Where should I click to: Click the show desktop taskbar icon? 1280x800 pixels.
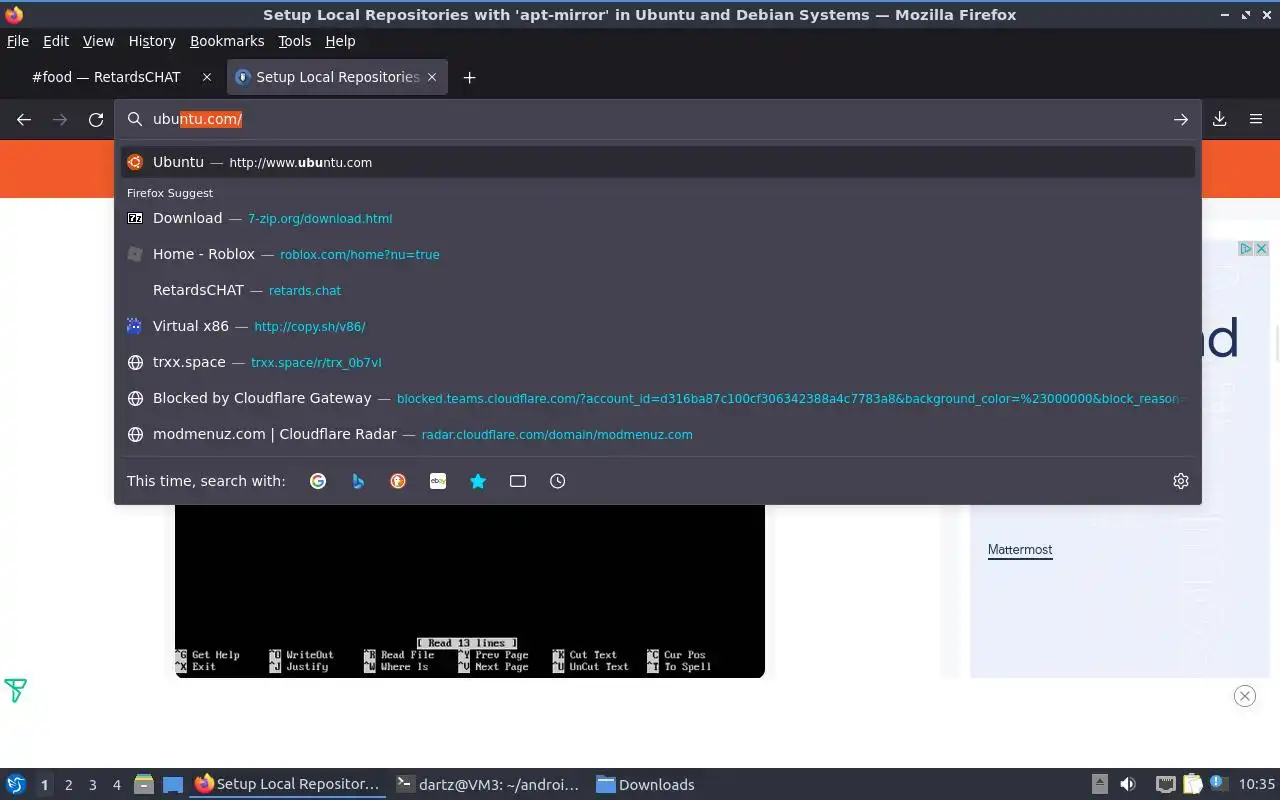(x=173, y=784)
